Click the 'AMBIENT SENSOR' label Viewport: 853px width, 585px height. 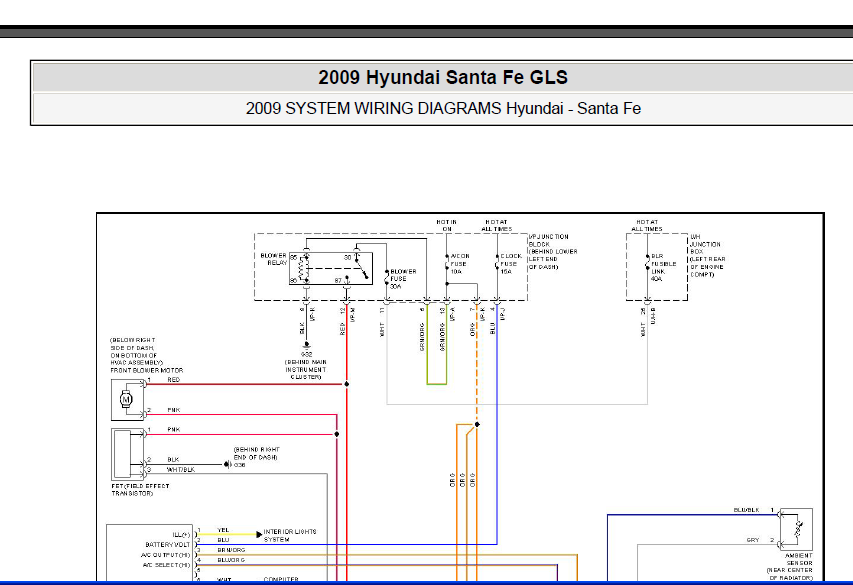pyautogui.click(x=799, y=559)
